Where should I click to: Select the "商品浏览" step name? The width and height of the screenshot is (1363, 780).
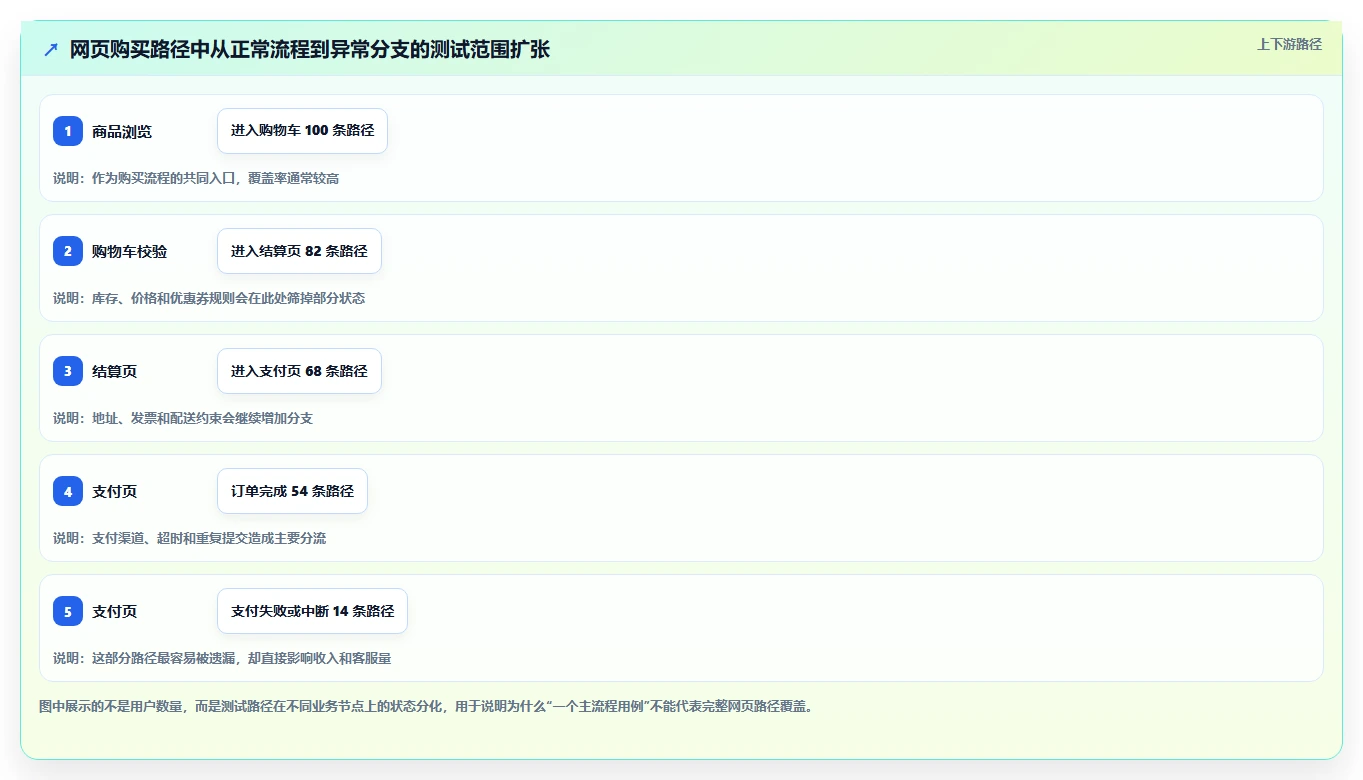(122, 132)
